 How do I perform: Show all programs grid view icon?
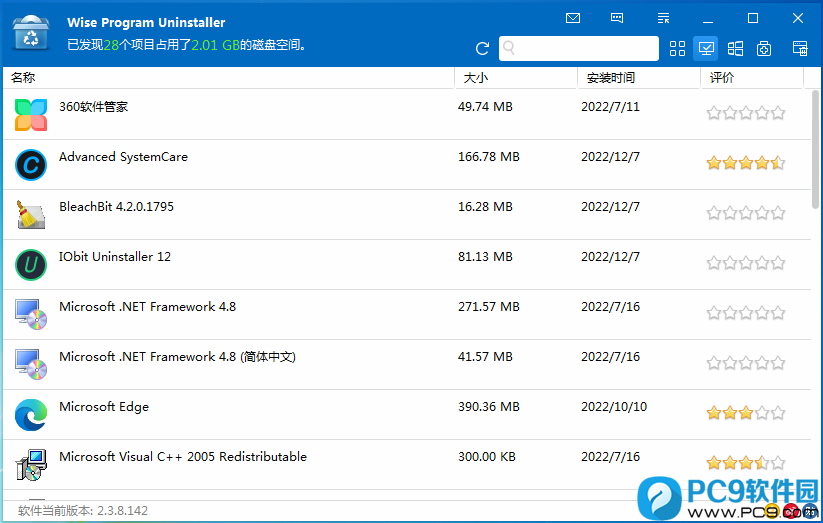(x=677, y=49)
